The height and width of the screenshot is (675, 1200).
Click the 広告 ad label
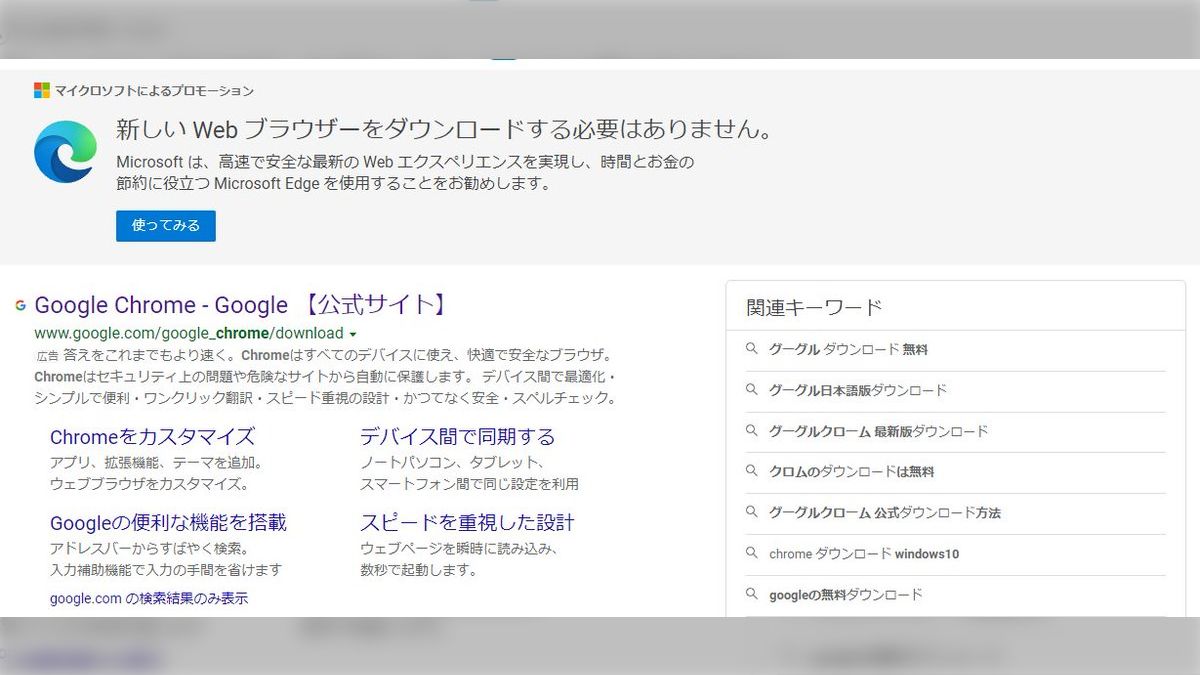[x=47, y=356]
